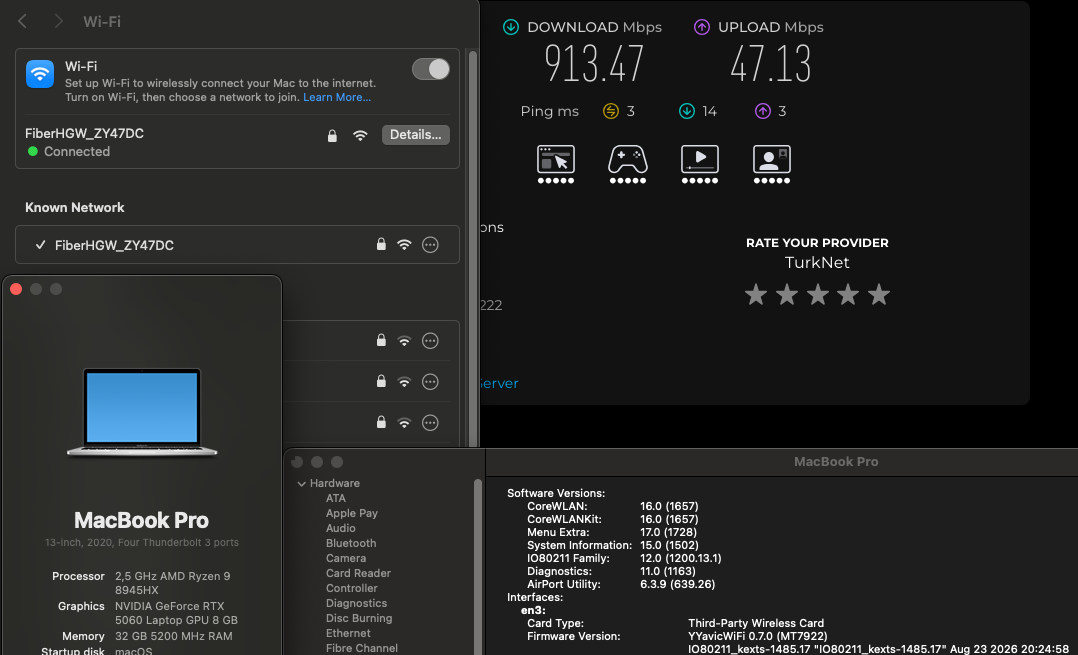Select the known network FiberHGW_ZY47DC row

point(237,245)
